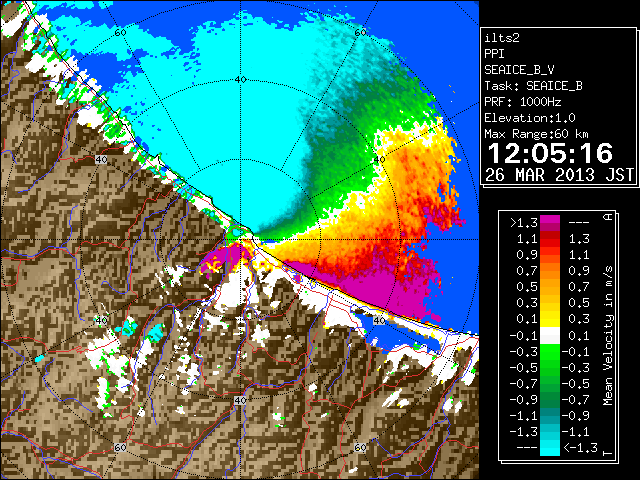Click the product name 'SEAICE_B_V'

[519, 70]
